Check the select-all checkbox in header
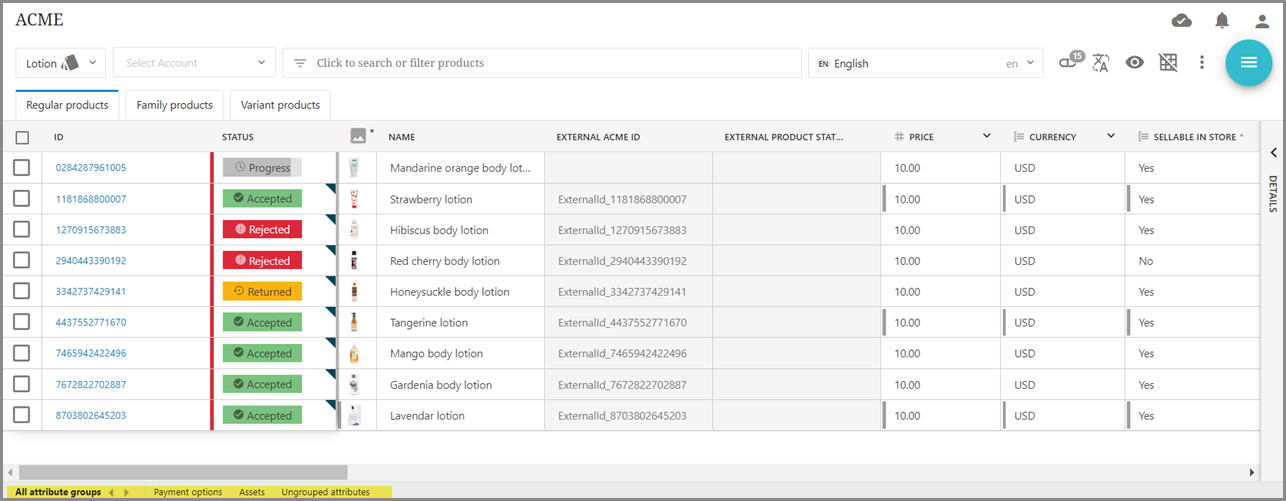The height and width of the screenshot is (501, 1286). (x=22, y=137)
